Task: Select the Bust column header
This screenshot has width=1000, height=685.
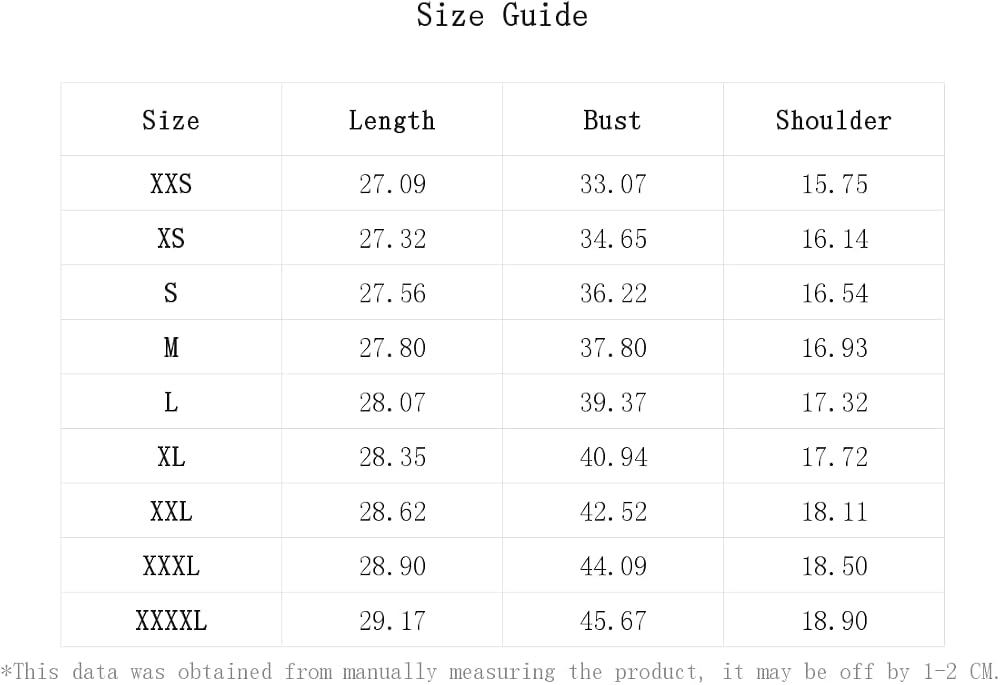Action: point(612,120)
